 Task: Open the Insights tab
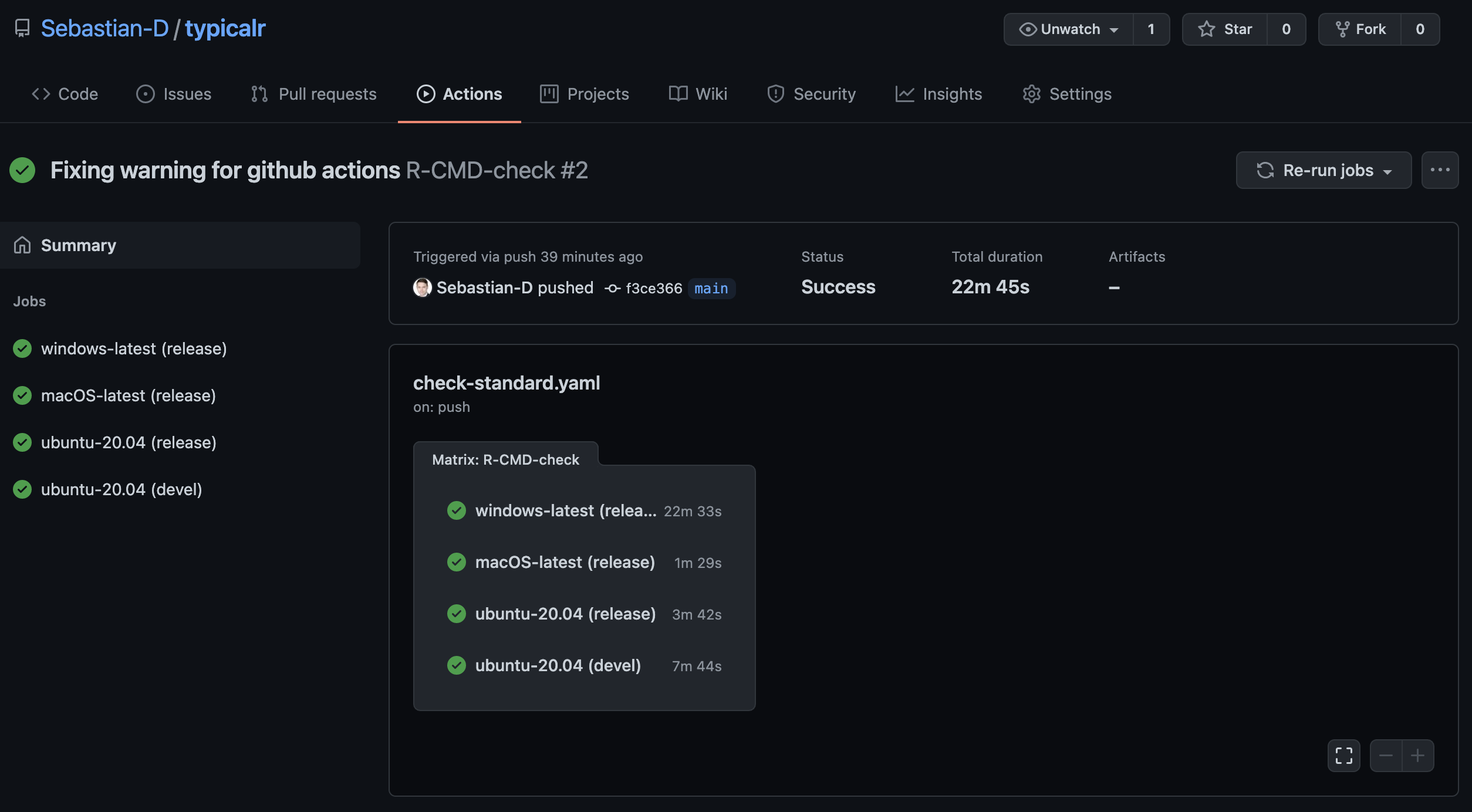pyautogui.click(x=938, y=94)
